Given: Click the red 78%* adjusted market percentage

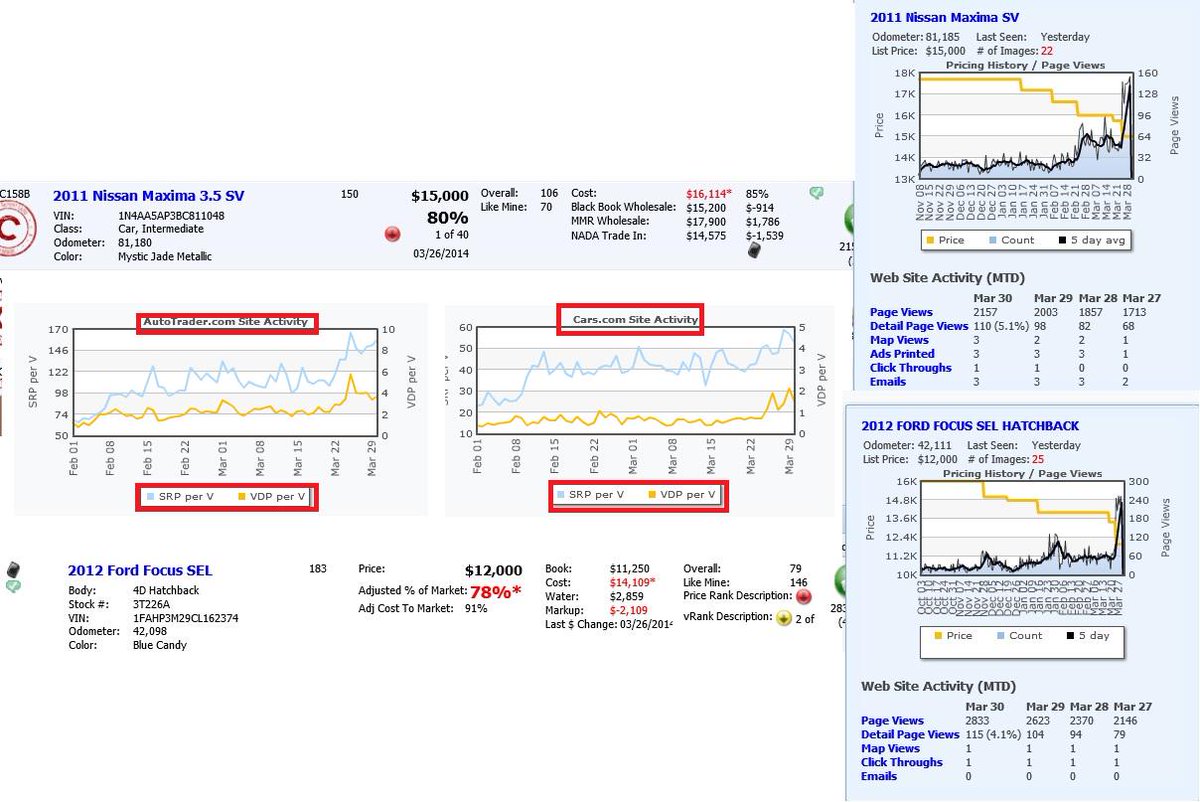Looking at the screenshot, I should (x=497, y=591).
